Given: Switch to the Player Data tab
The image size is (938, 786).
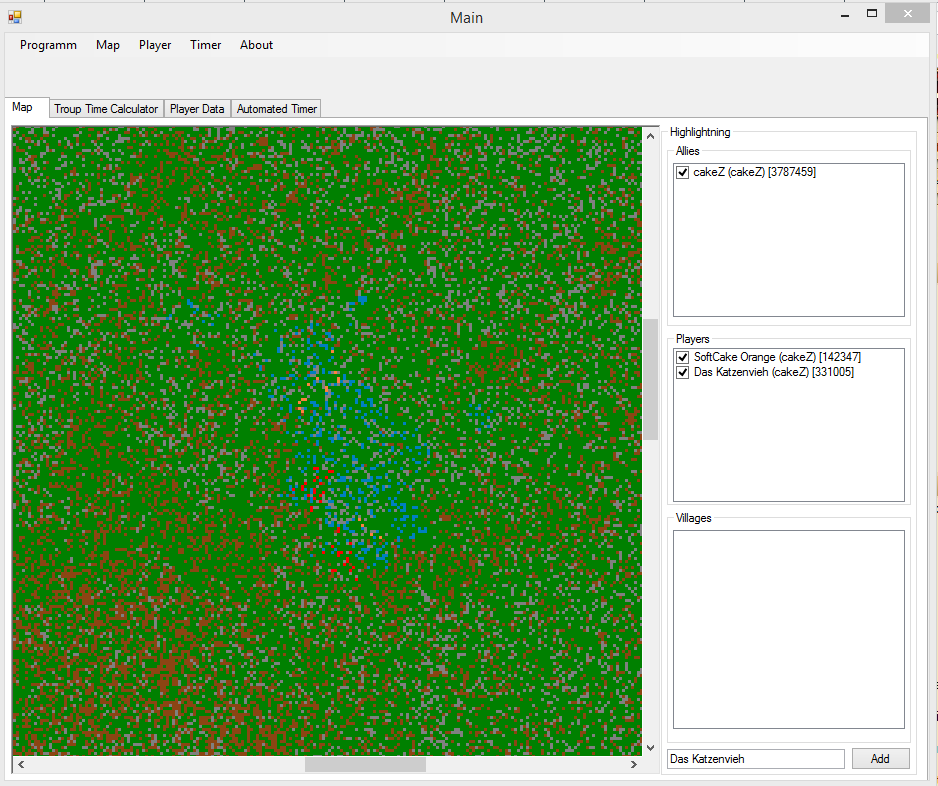Looking at the screenshot, I should coord(196,108).
